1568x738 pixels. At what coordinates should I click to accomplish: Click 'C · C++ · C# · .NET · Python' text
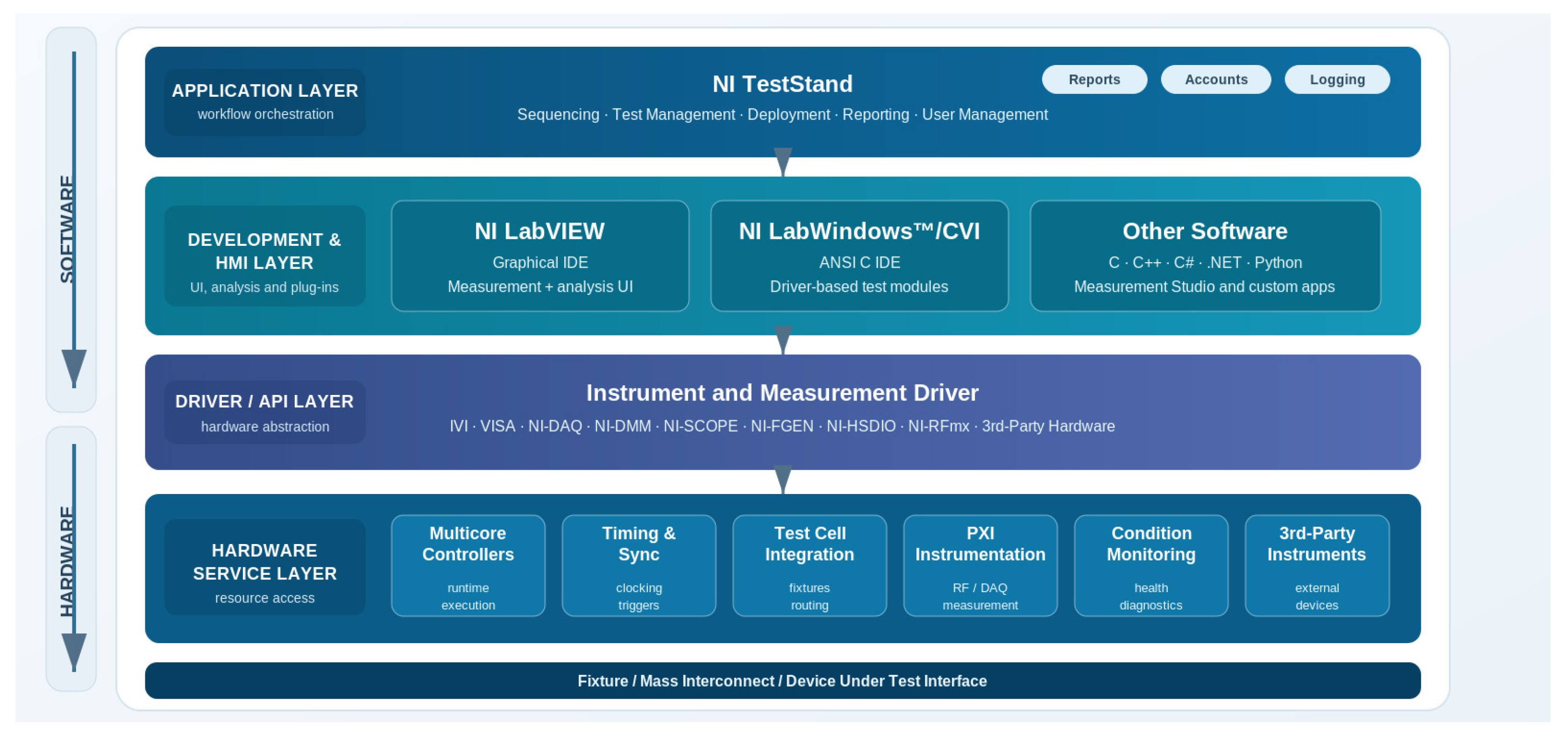pyautogui.click(x=1205, y=263)
